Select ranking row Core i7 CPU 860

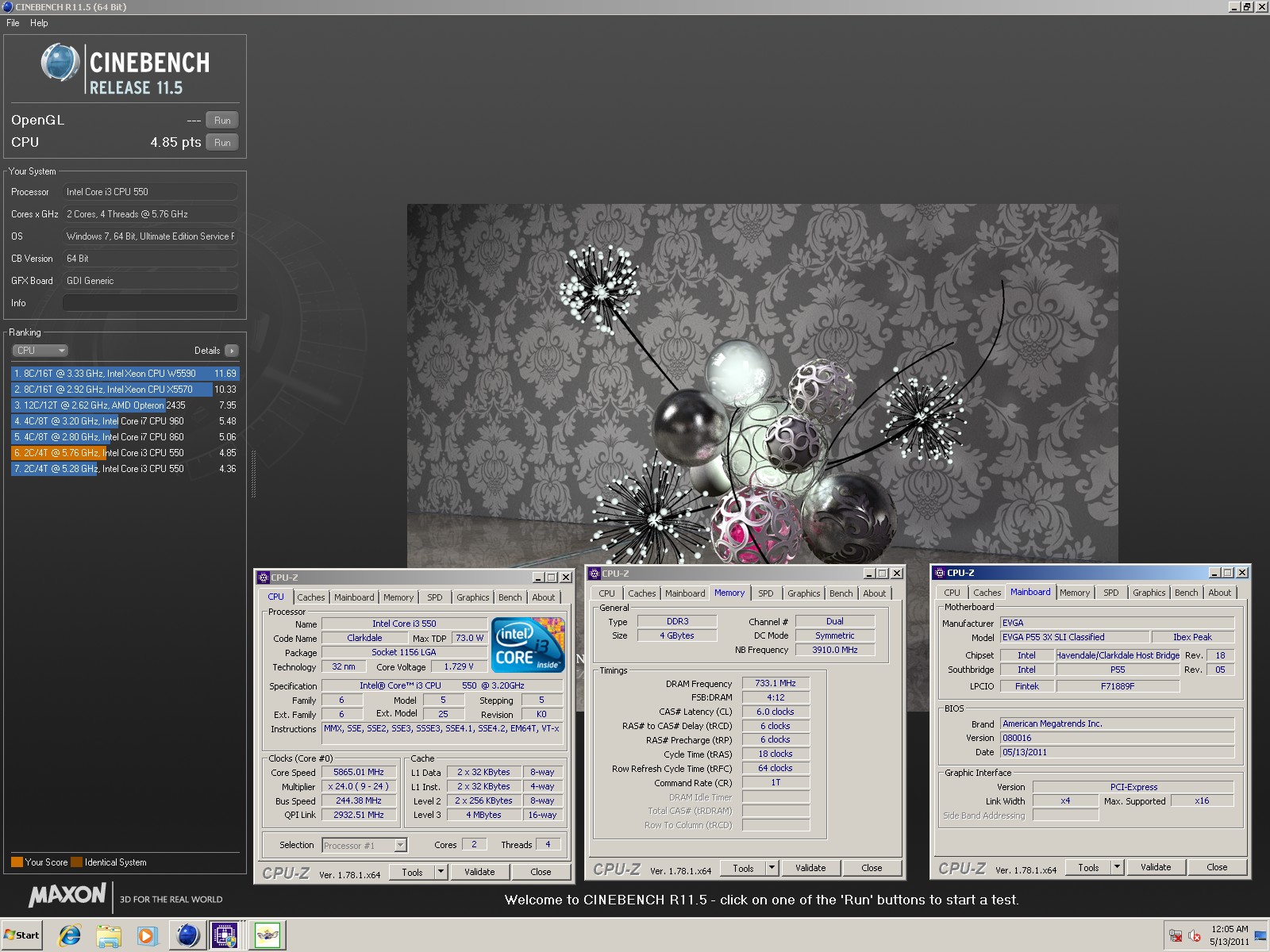125,437
